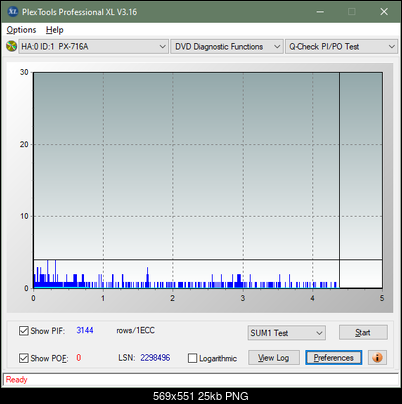This screenshot has height=404, width=402.
Task: Click the PIF value 3144
Action: pyautogui.click(x=85, y=330)
